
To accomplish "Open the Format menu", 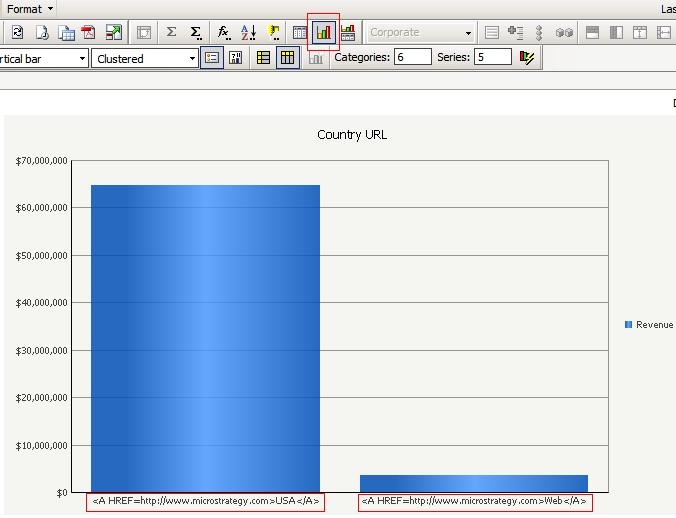I will coord(29,9).
